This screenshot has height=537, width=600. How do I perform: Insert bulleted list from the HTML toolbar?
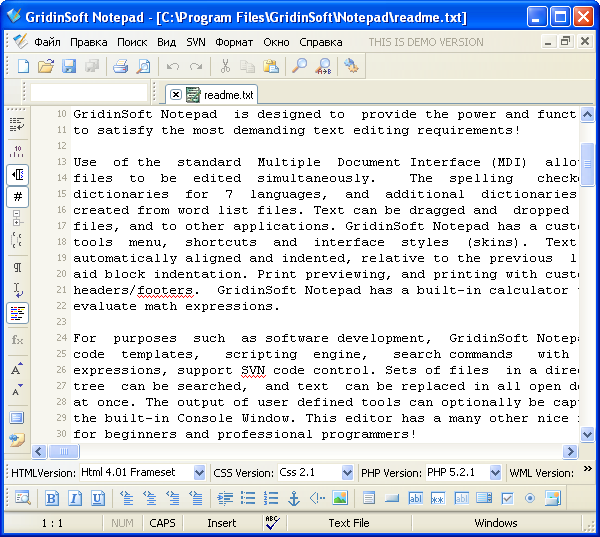tap(248, 498)
